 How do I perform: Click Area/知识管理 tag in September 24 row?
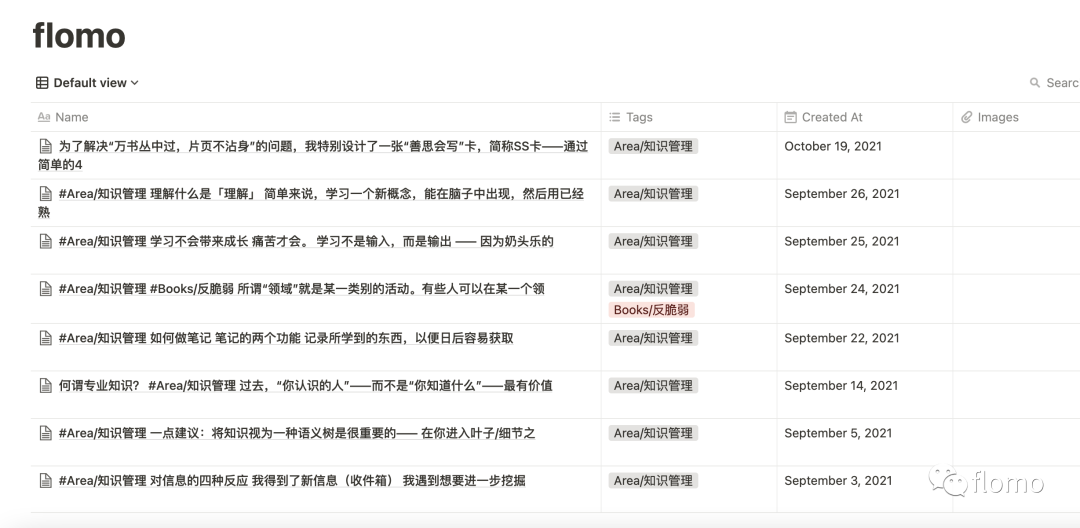tap(653, 288)
